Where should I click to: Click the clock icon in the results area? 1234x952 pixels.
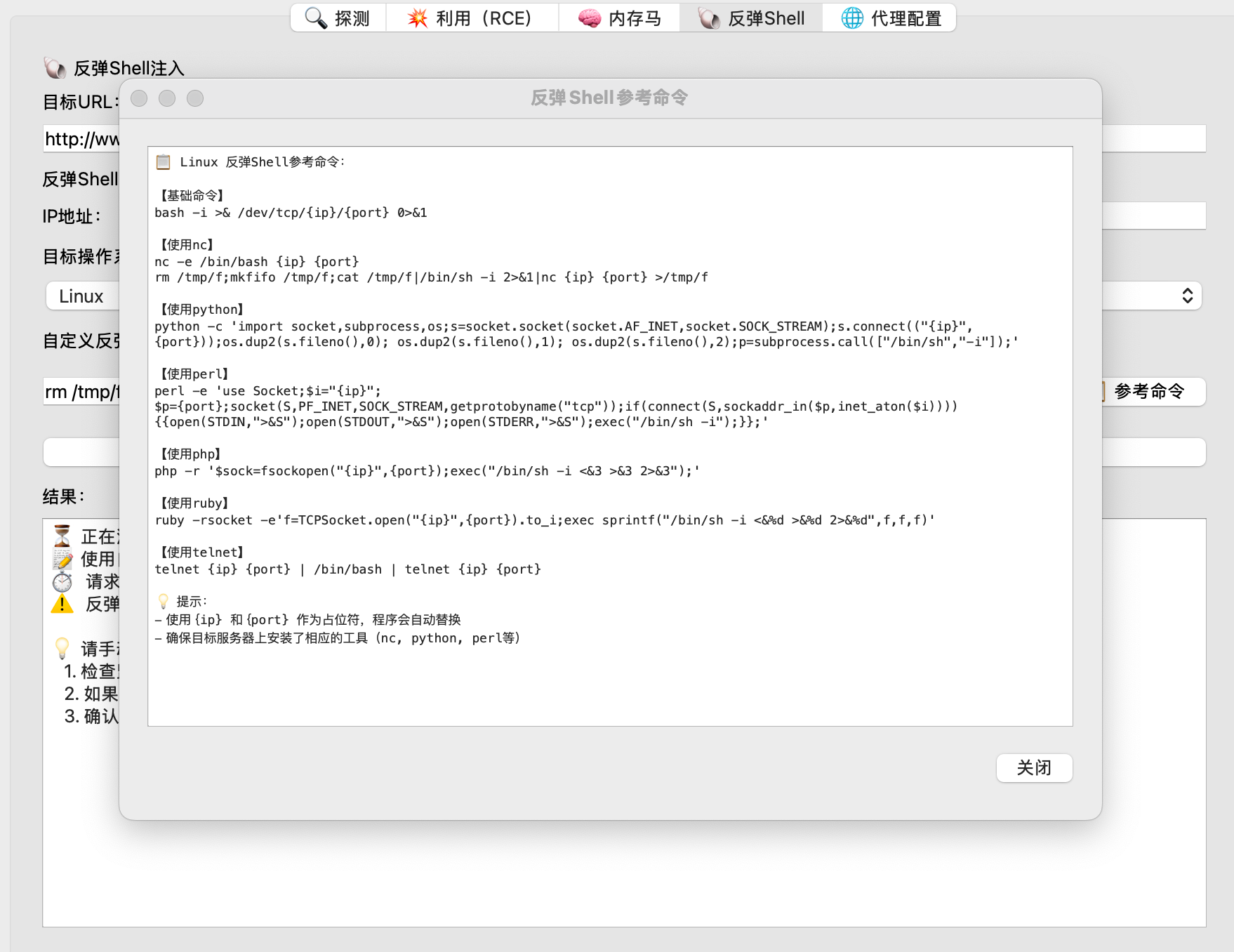coord(62,582)
